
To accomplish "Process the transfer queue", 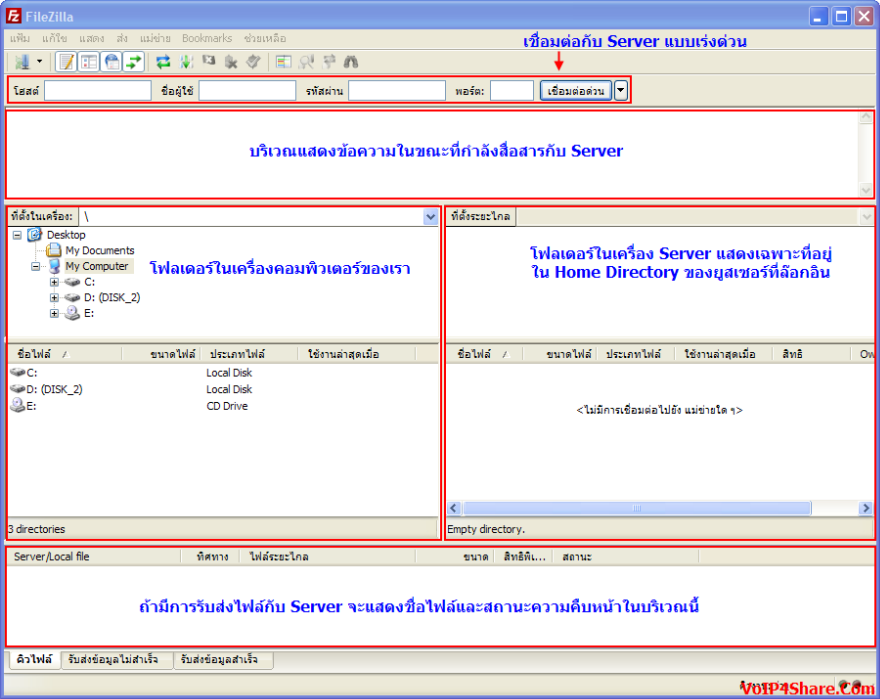I will tap(185, 60).
